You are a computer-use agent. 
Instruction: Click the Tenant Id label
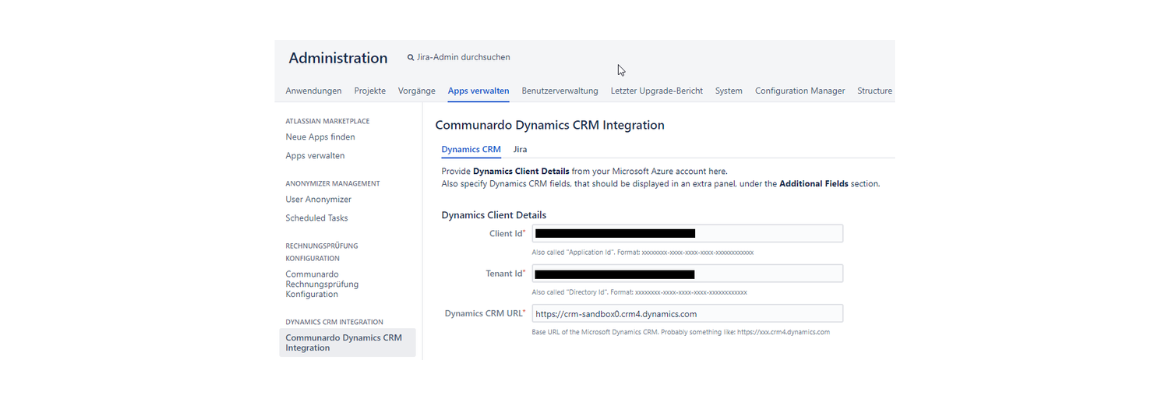click(505, 274)
